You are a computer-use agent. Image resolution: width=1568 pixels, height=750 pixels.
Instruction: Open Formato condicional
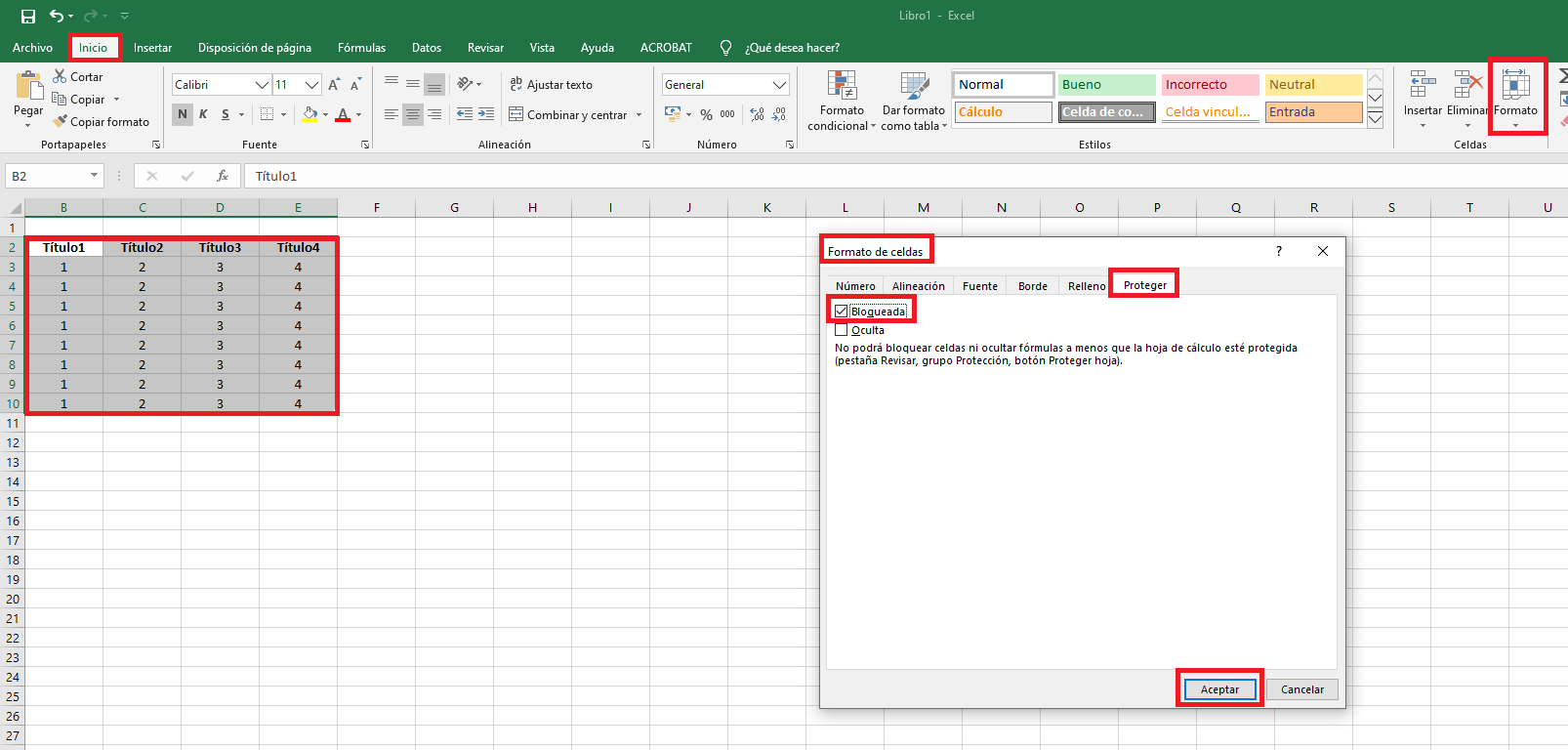842,100
